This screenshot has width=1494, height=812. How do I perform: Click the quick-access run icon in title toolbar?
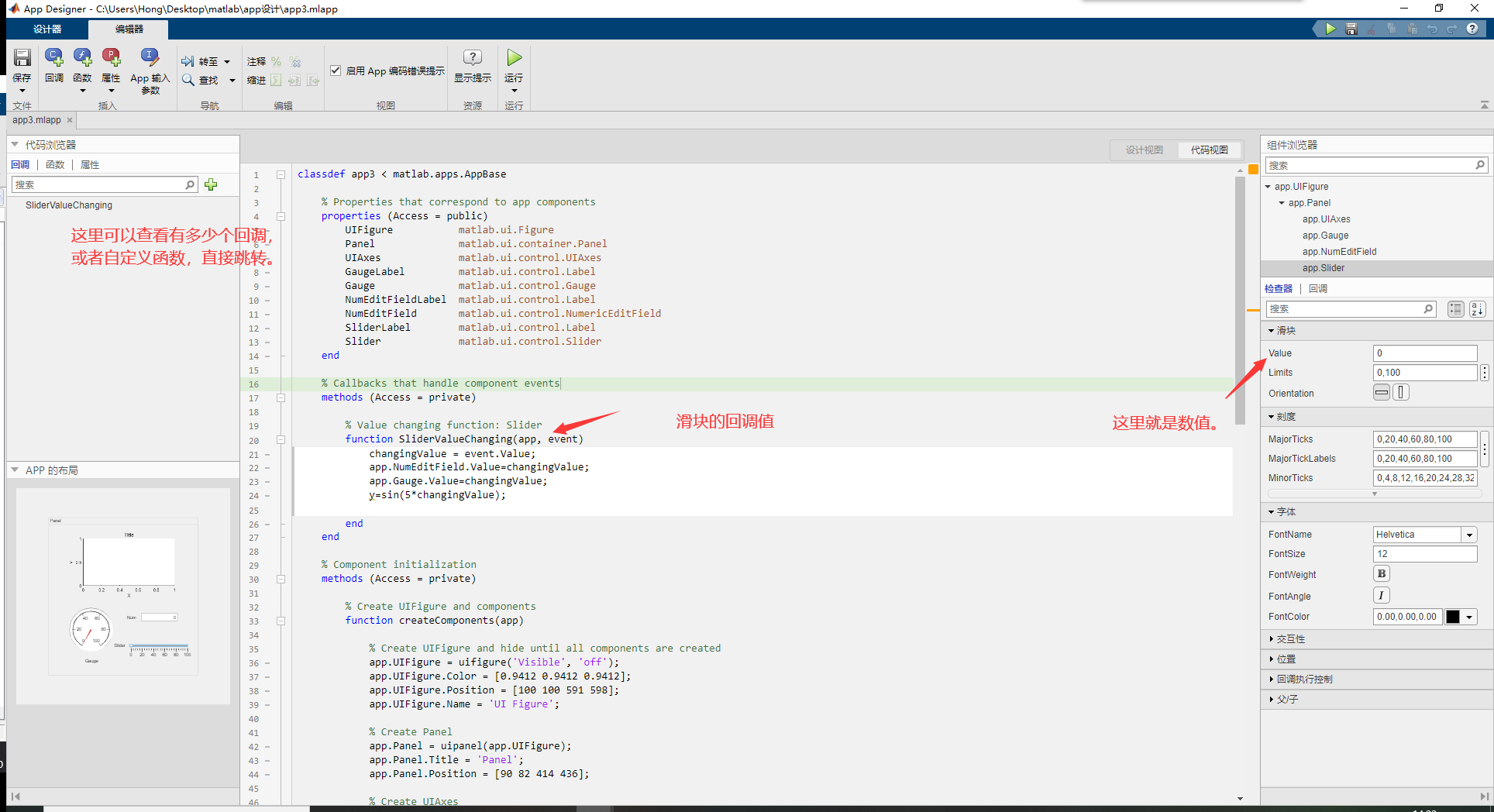[1330, 29]
